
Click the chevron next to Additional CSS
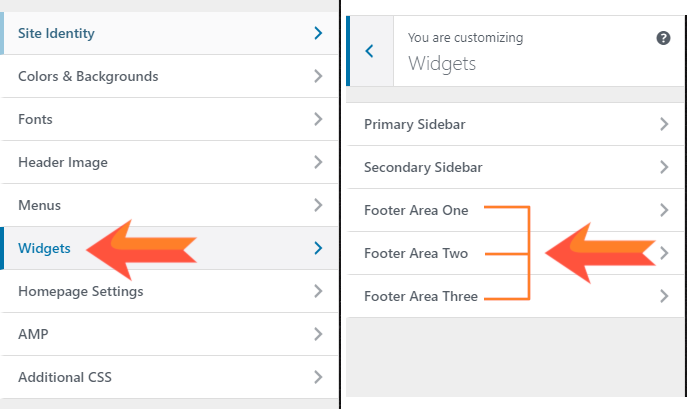click(318, 377)
